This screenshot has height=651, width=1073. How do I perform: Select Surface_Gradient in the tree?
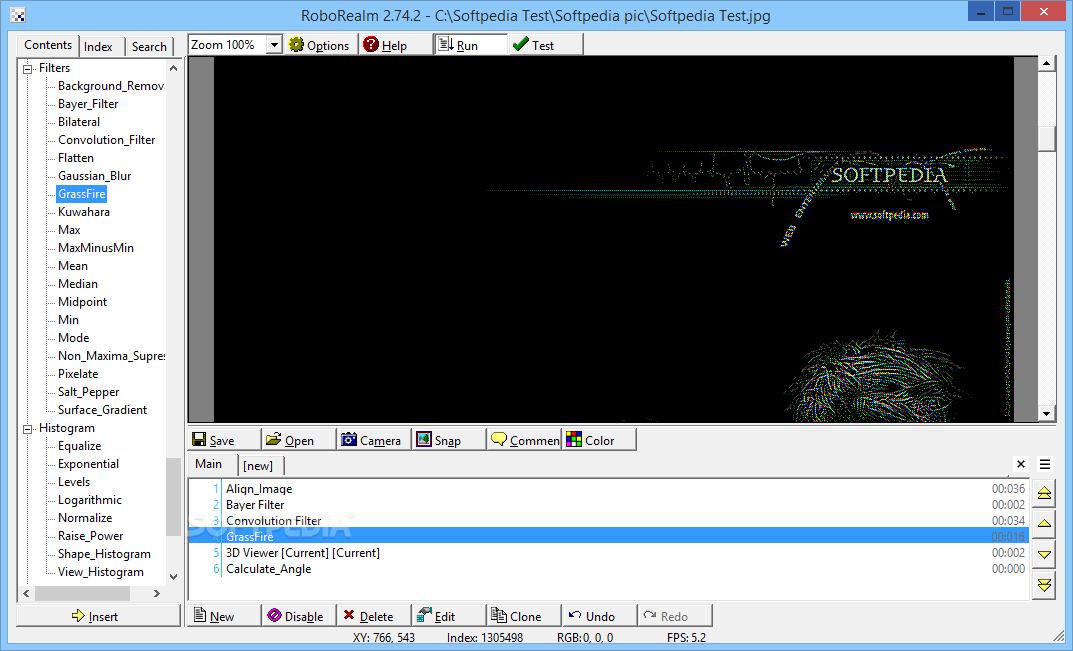103,409
